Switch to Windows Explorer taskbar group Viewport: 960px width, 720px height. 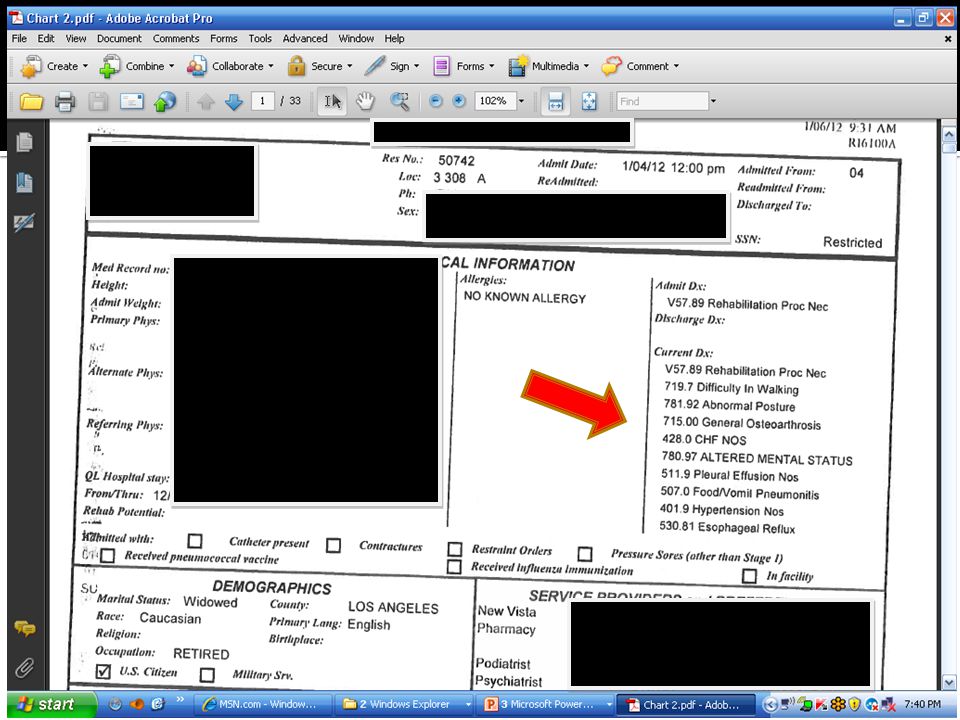(x=405, y=704)
